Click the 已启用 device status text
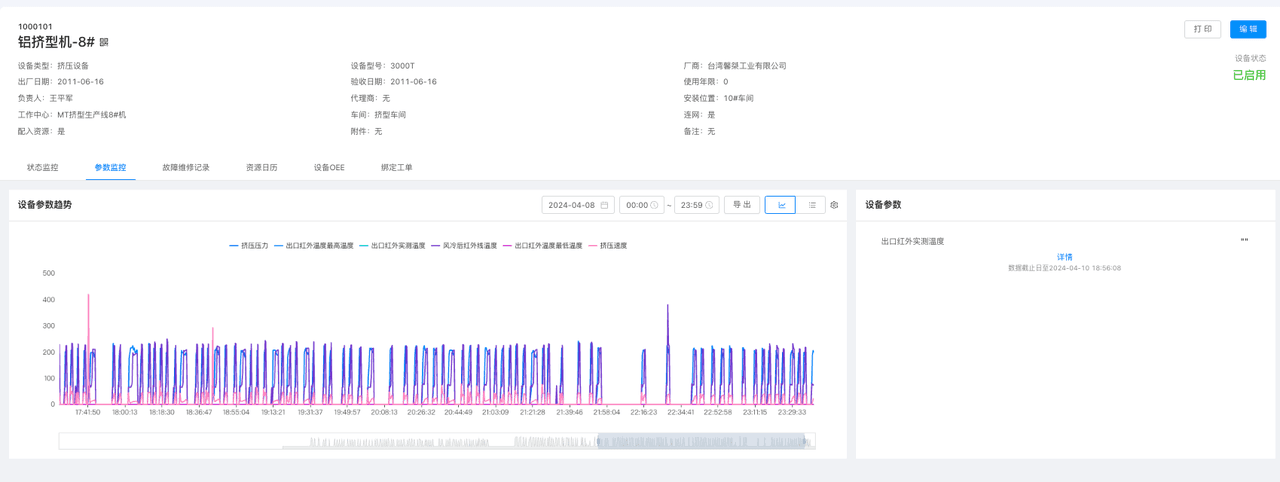 point(1249,75)
